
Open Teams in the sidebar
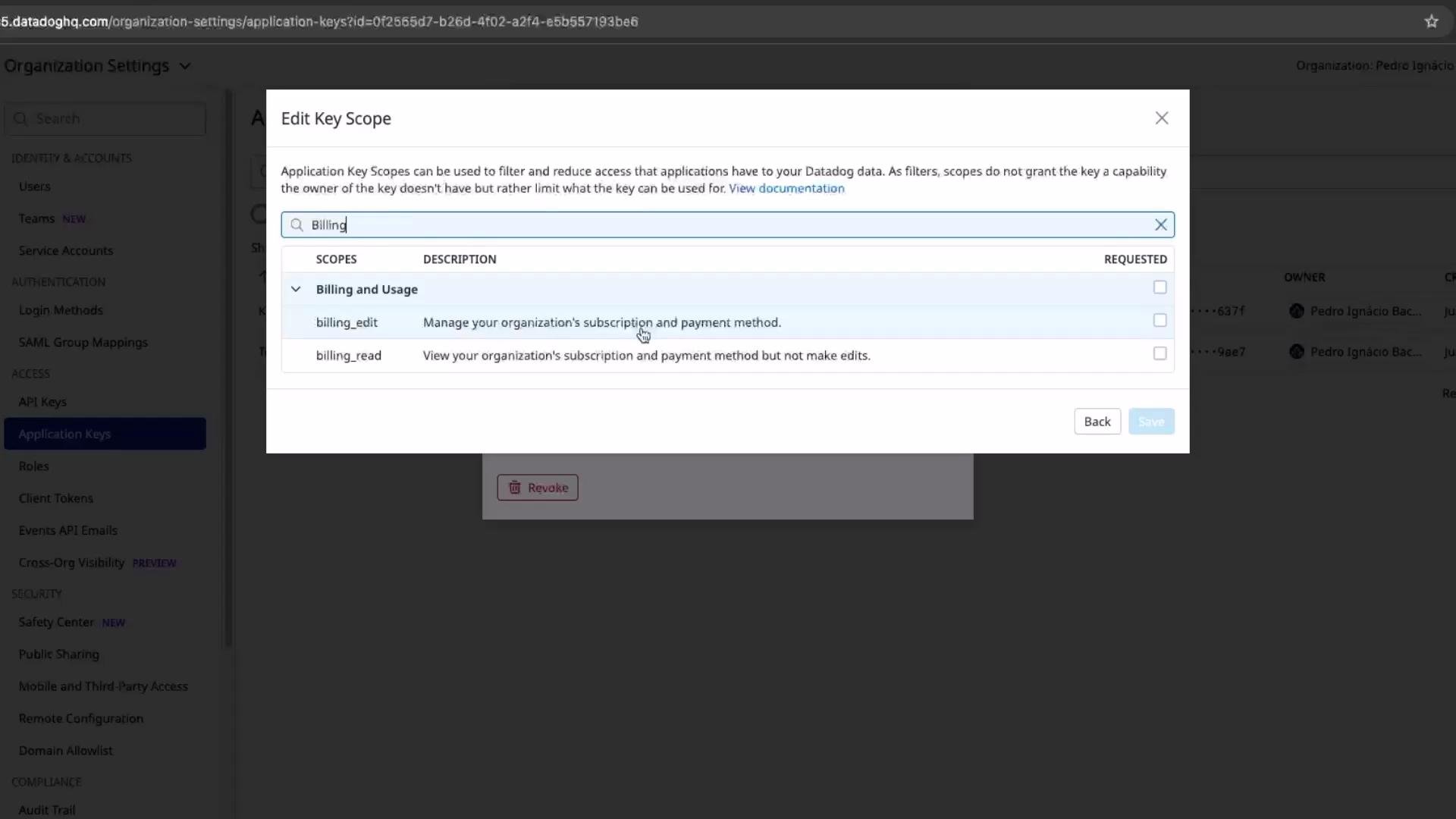36,218
